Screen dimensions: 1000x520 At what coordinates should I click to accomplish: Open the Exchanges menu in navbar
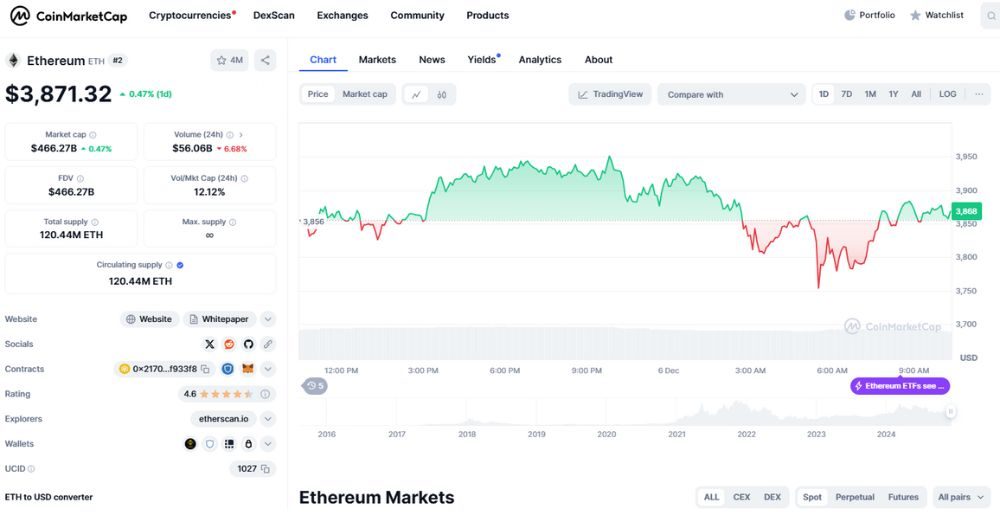coord(342,15)
